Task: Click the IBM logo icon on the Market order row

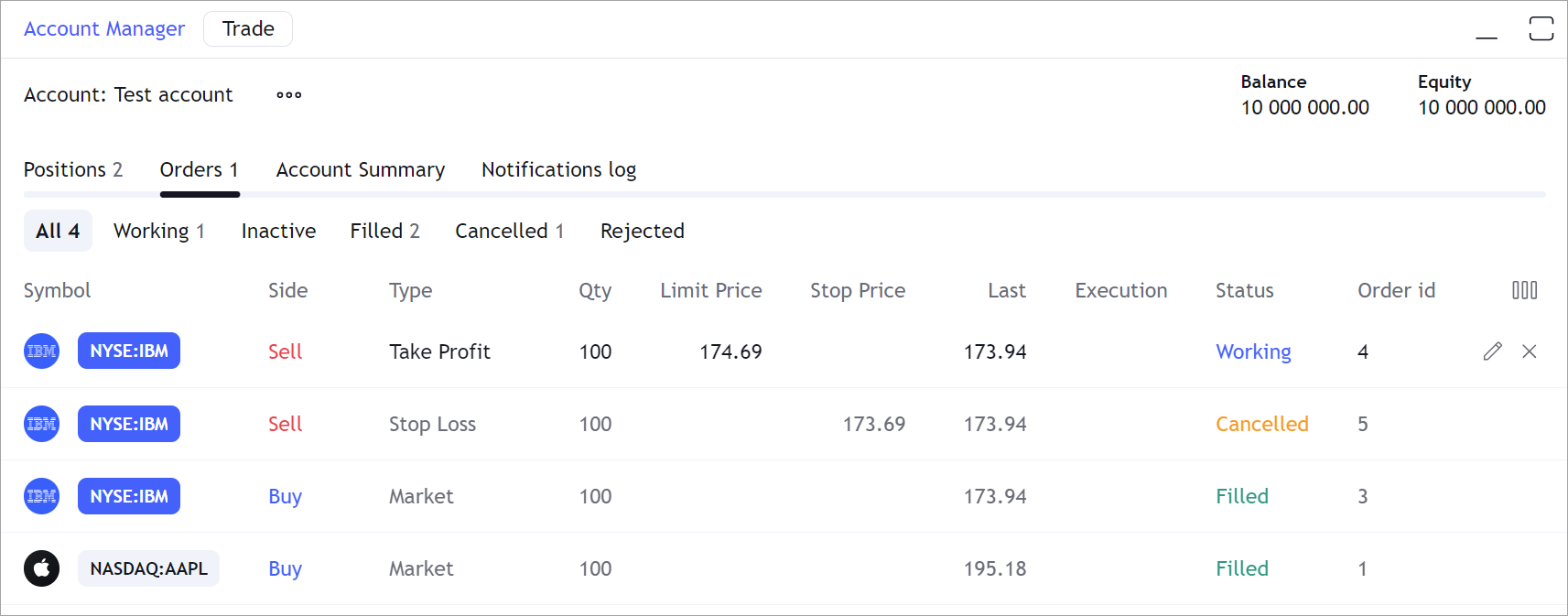Action: click(41, 496)
